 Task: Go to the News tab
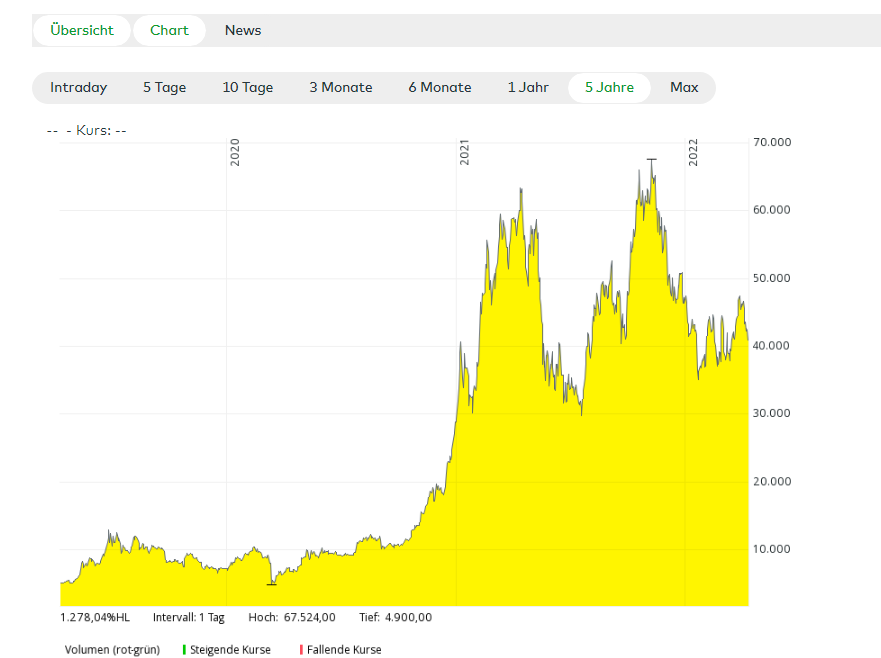(243, 30)
